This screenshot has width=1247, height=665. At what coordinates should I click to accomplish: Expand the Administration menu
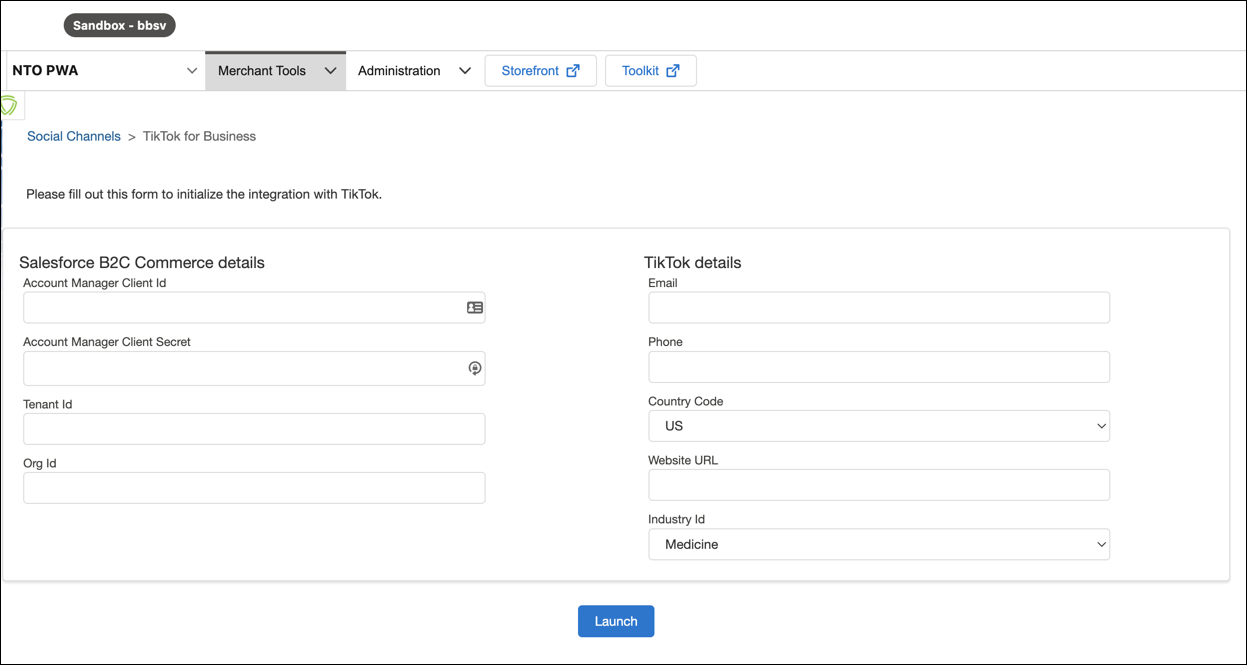point(414,71)
